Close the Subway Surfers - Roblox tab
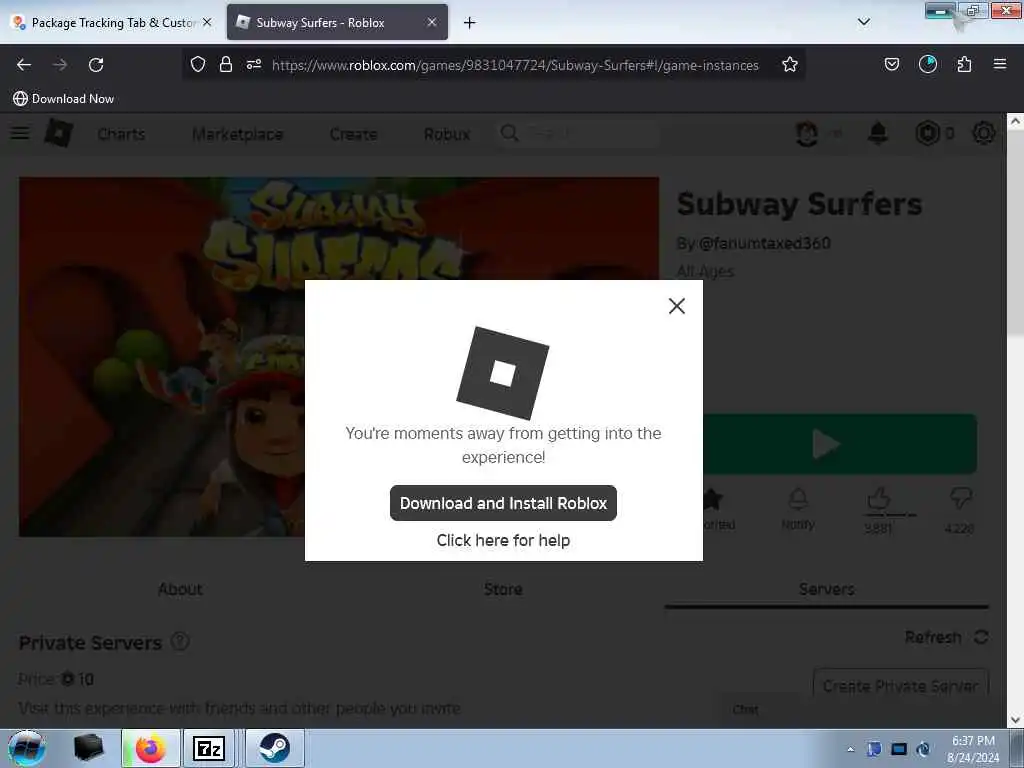The width and height of the screenshot is (1024, 768). [x=432, y=22]
